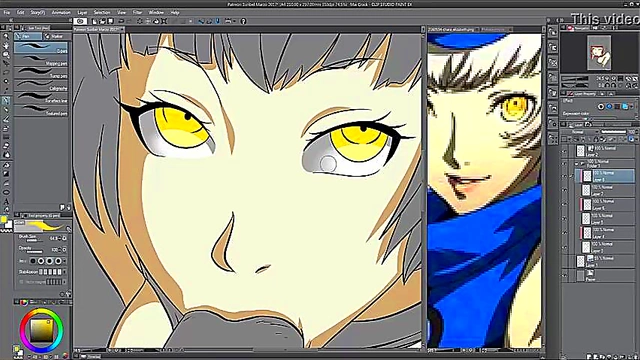Select Layer 4 in layer list
This screenshot has height=360, width=640.
pos(607,233)
